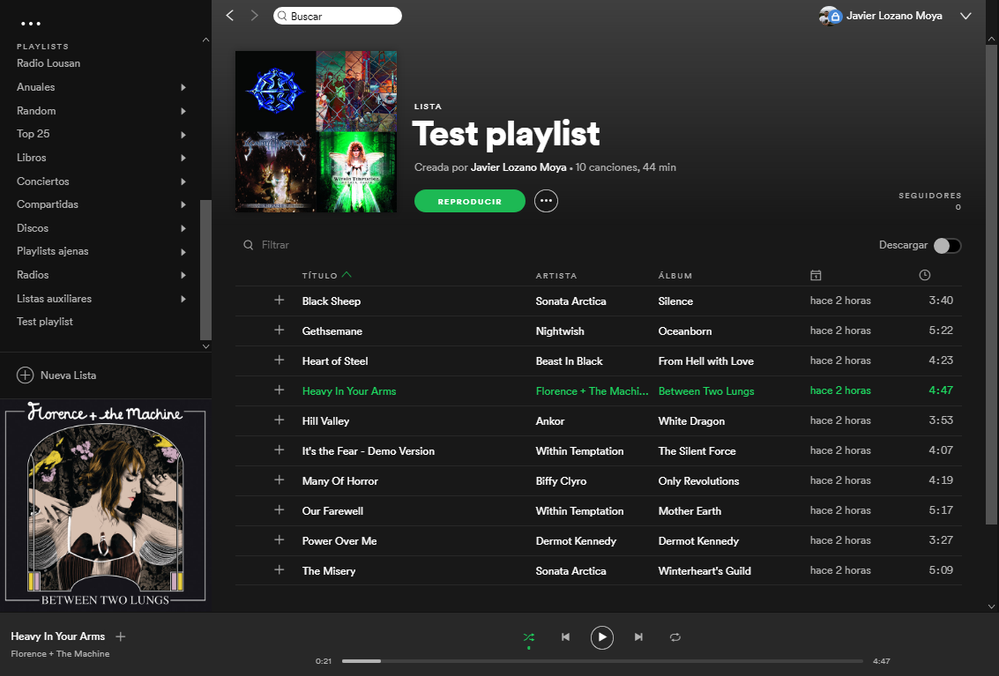Add Many Of Horror to library
This screenshot has width=999, height=676.
(279, 480)
